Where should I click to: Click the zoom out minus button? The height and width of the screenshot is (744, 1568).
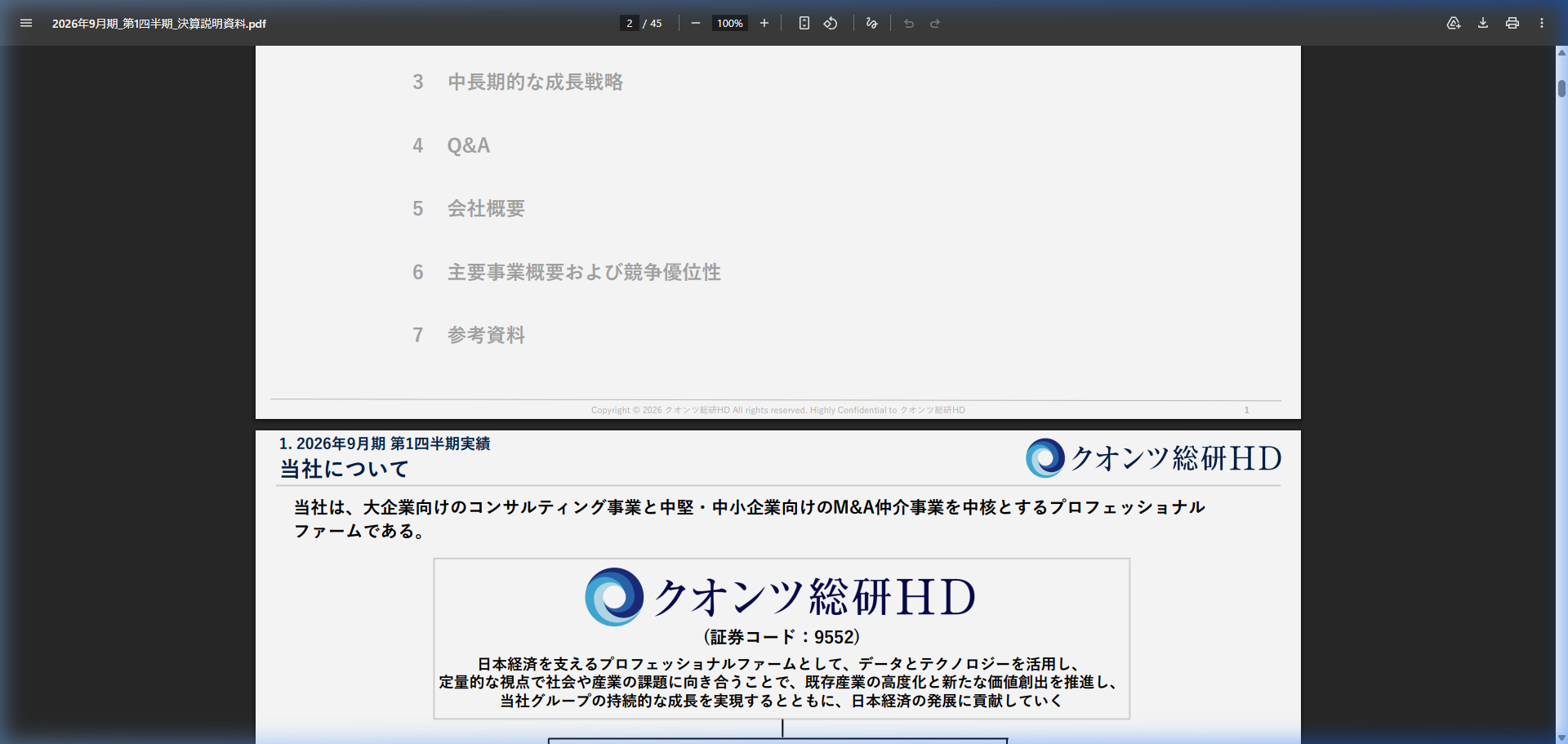[x=695, y=23]
